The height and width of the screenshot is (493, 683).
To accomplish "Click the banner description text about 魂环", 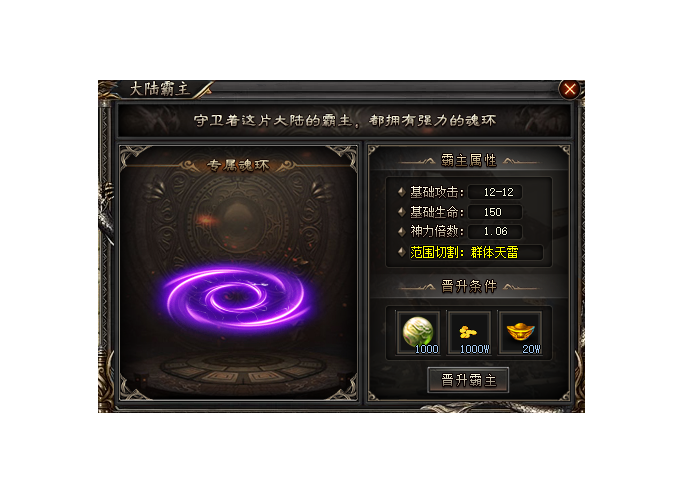I will coord(345,120).
